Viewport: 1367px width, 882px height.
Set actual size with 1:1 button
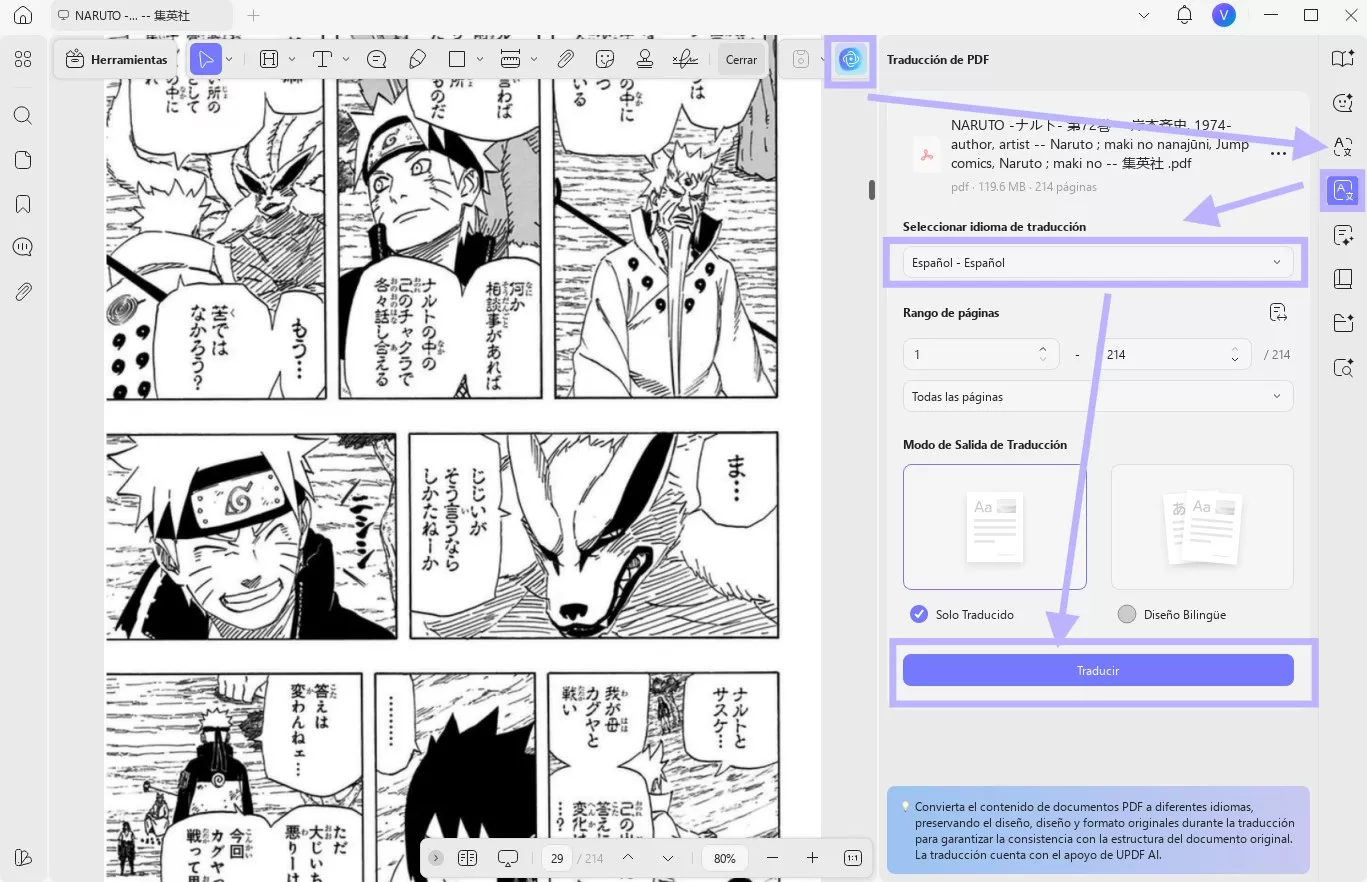point(853,857)
